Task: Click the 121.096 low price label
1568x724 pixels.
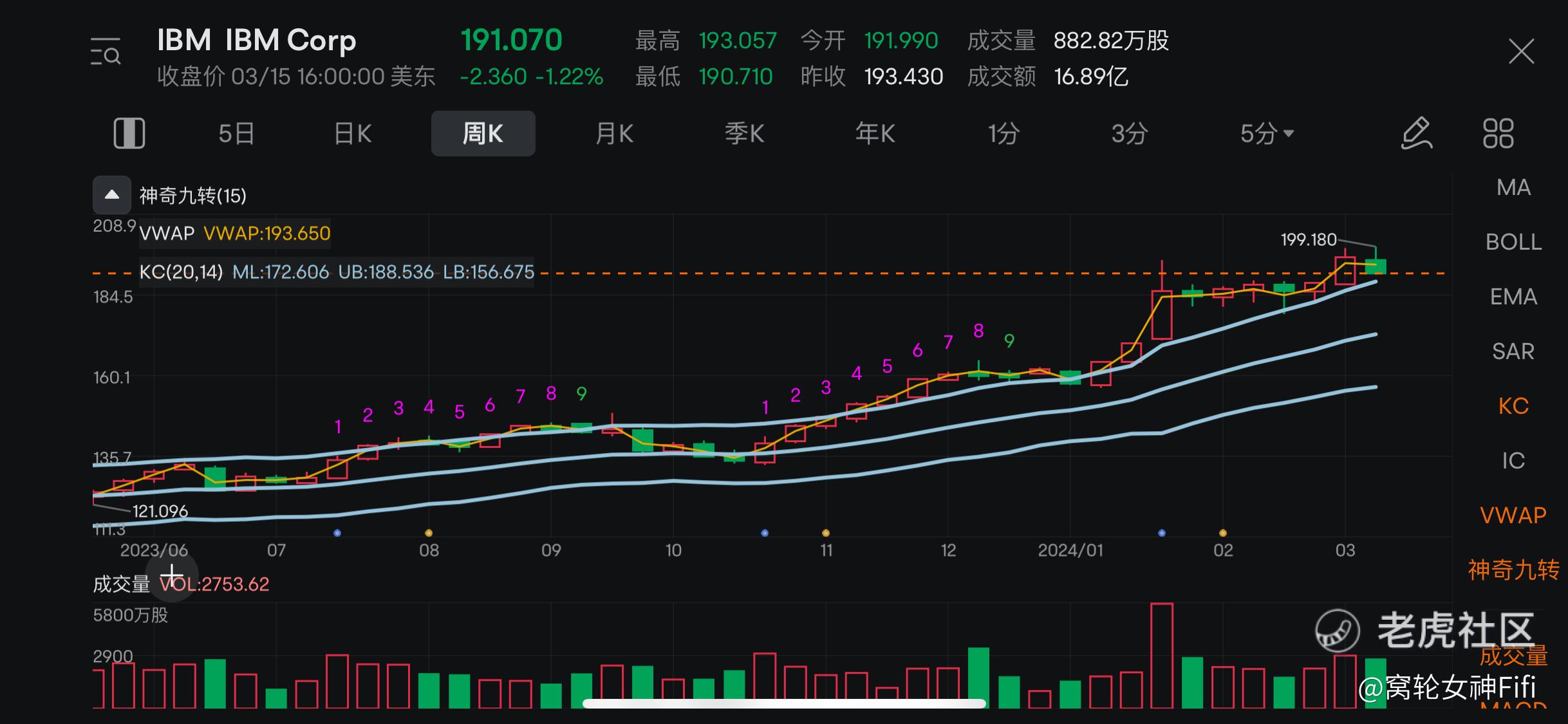Action: click(160, 511)
